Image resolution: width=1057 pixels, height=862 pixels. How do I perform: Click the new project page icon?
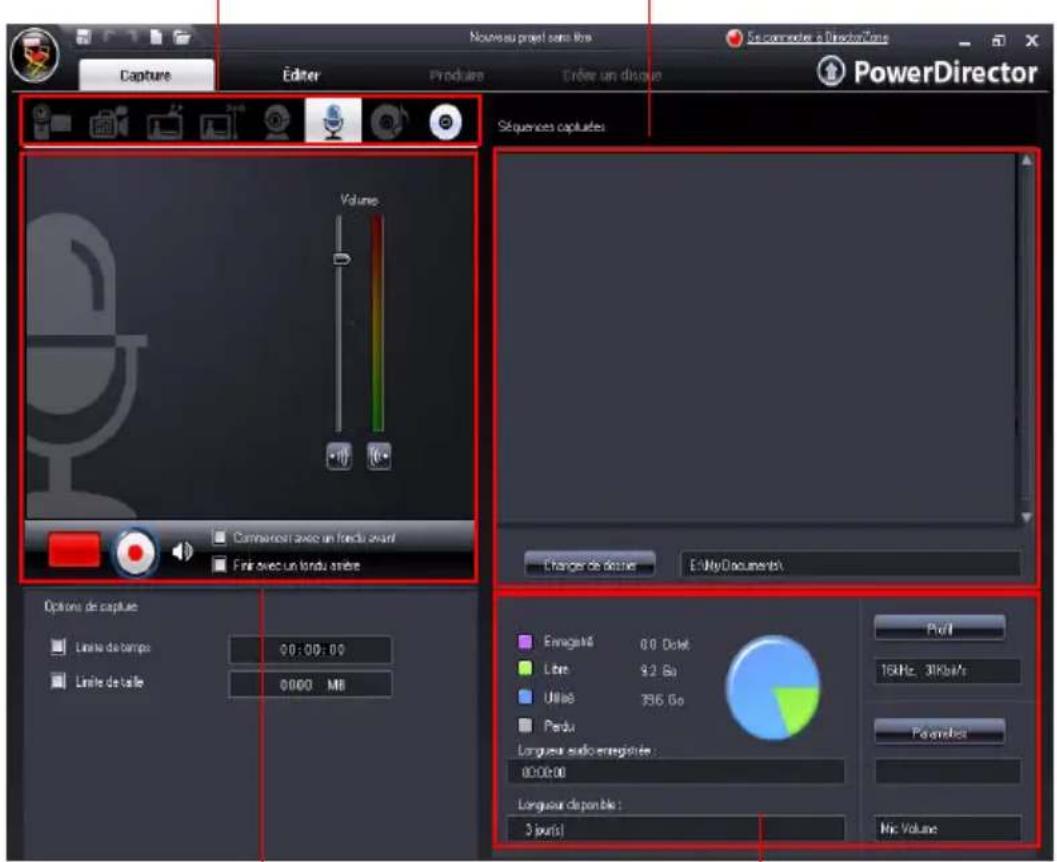tap(156, 37)
